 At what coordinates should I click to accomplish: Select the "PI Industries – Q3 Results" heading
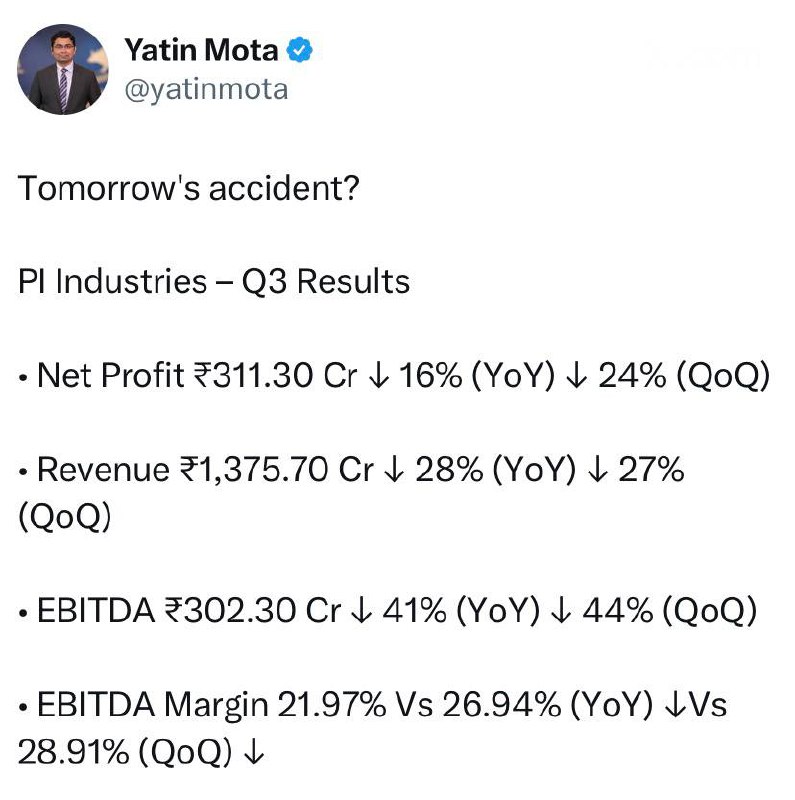(x=214, y=282)
